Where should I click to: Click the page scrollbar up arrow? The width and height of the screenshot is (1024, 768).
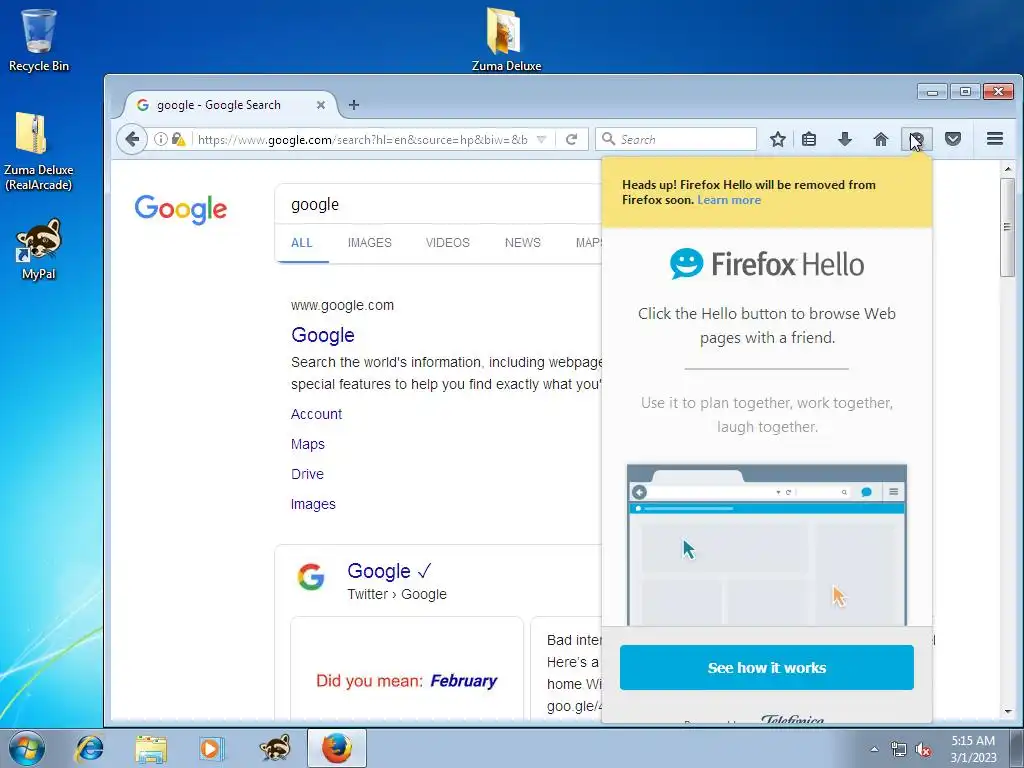tap(1008, 168)
